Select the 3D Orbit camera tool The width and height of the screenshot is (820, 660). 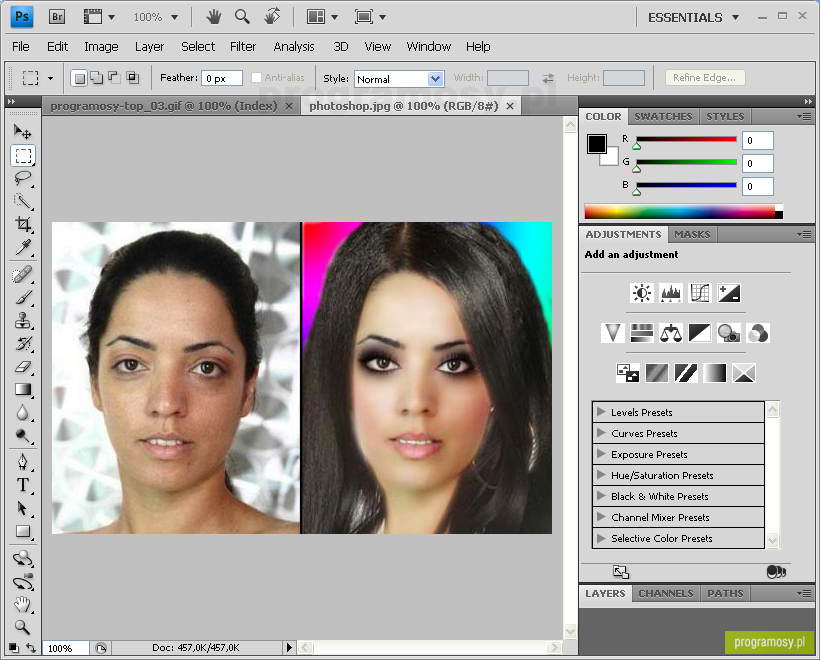(x=22, y=582)
